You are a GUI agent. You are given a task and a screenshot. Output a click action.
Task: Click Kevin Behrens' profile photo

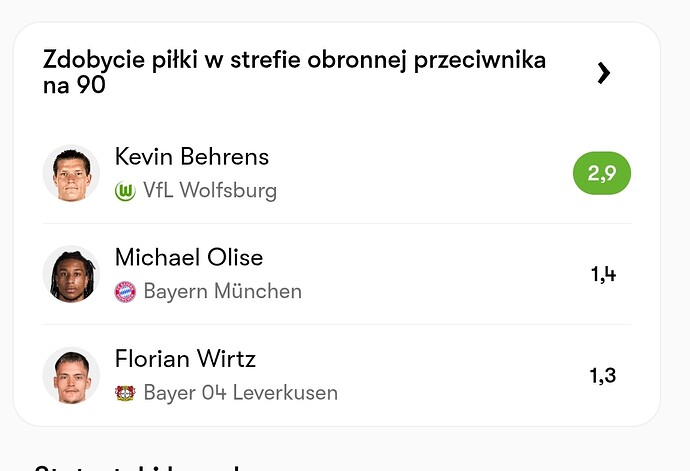click(71, 173)
